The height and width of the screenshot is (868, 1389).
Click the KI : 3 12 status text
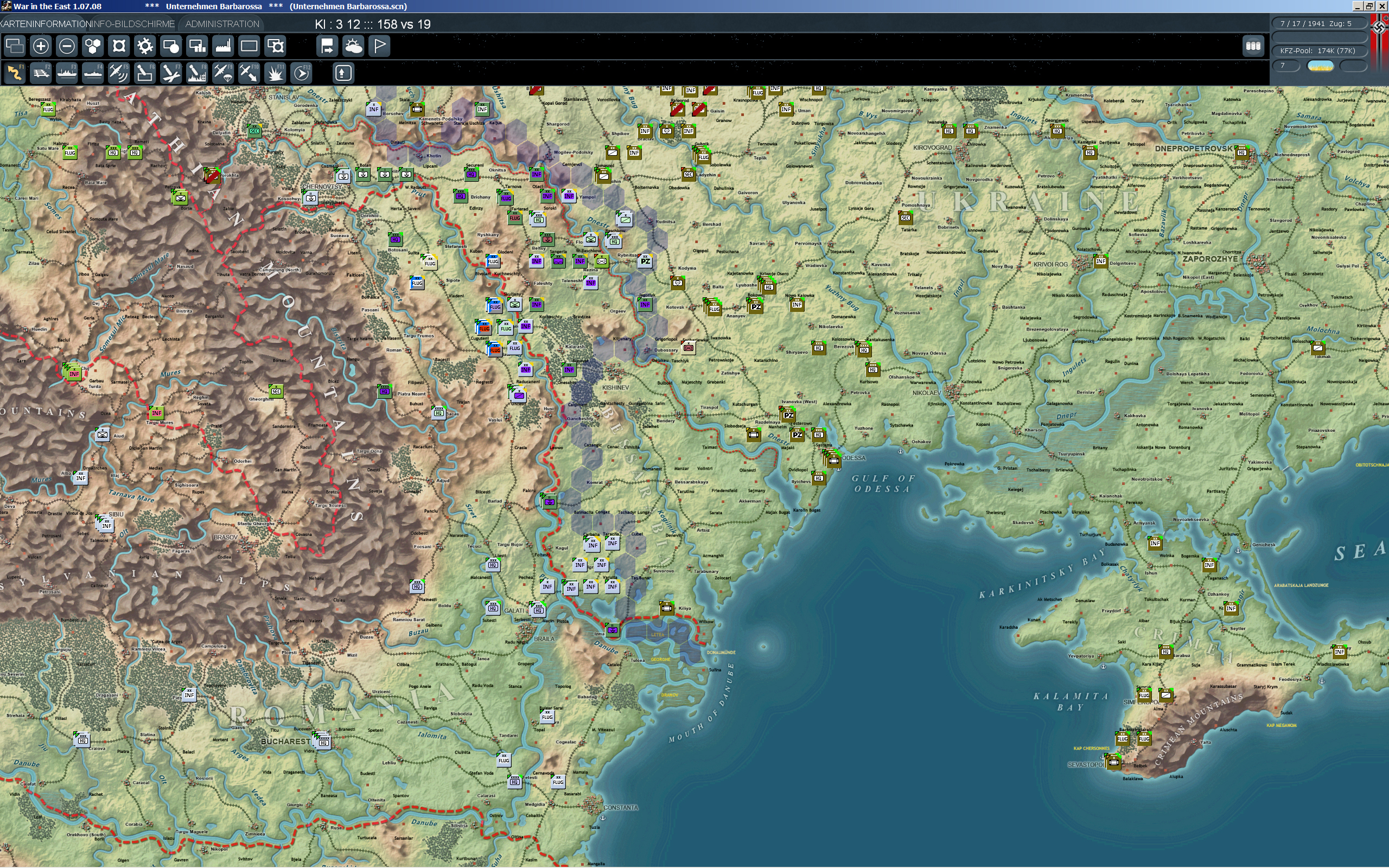click(373, 24)
